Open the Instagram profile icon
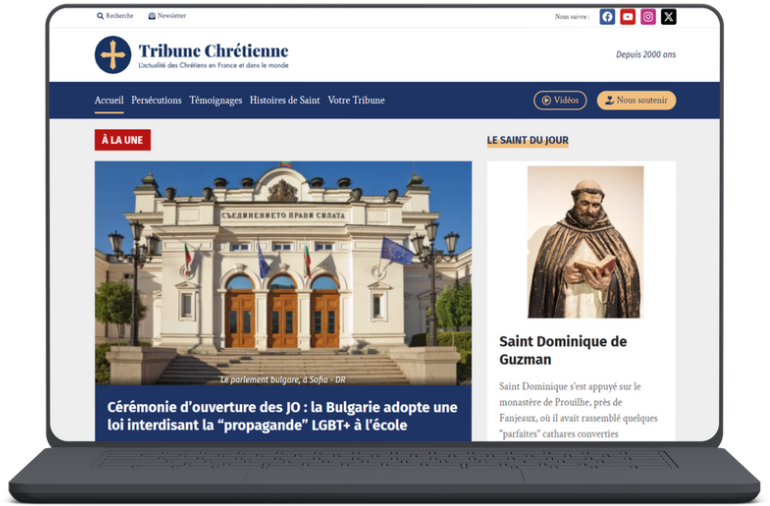 coord(648,17)
